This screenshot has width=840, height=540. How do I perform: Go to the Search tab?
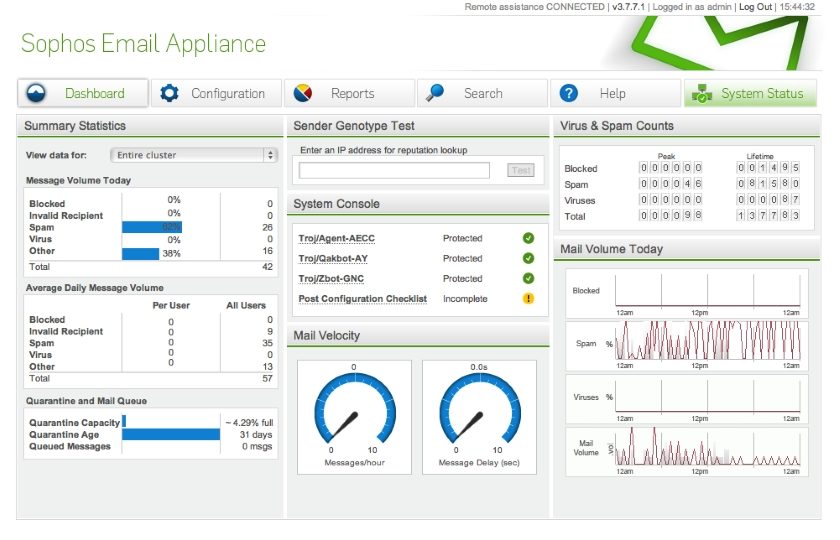coord(482,93)
